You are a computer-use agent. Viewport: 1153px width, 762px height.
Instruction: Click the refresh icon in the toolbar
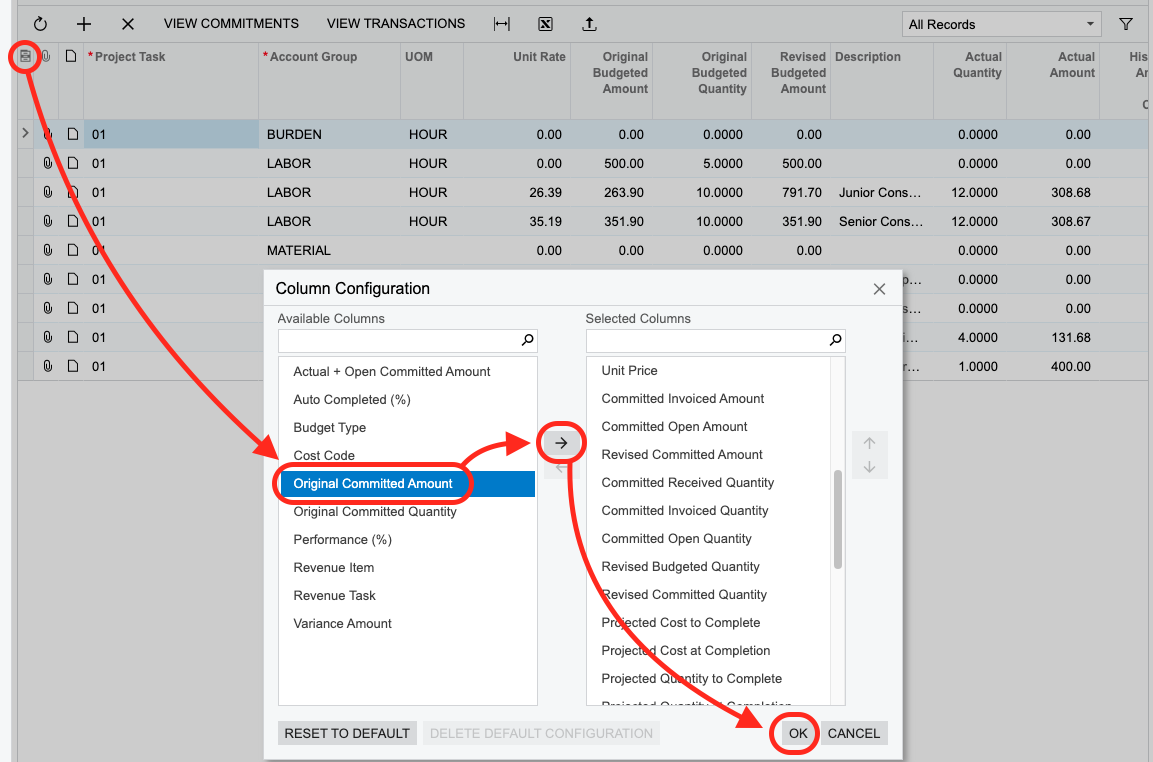coord(41,24)
